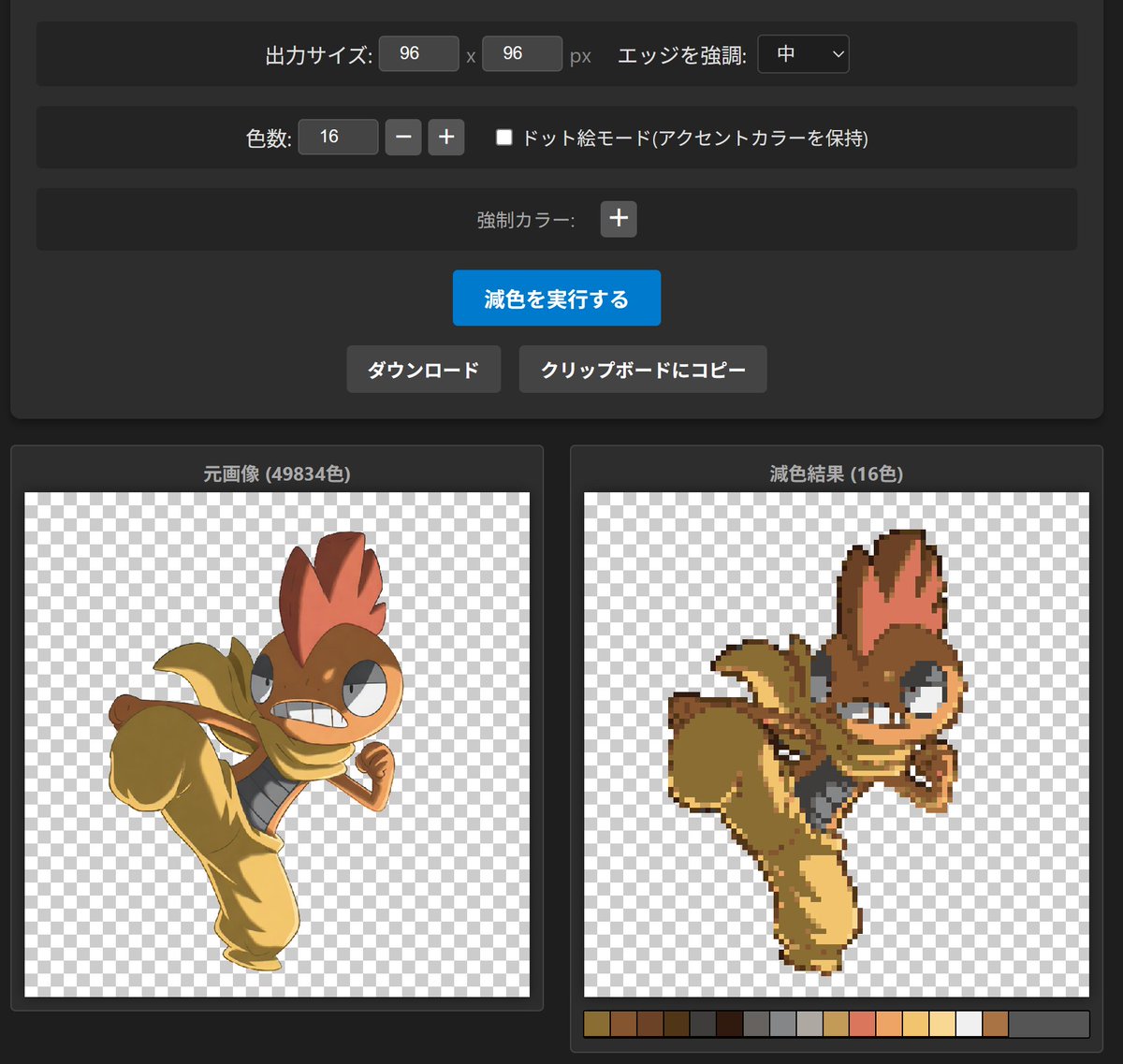Click the 色数: label

tap(269, 138)
